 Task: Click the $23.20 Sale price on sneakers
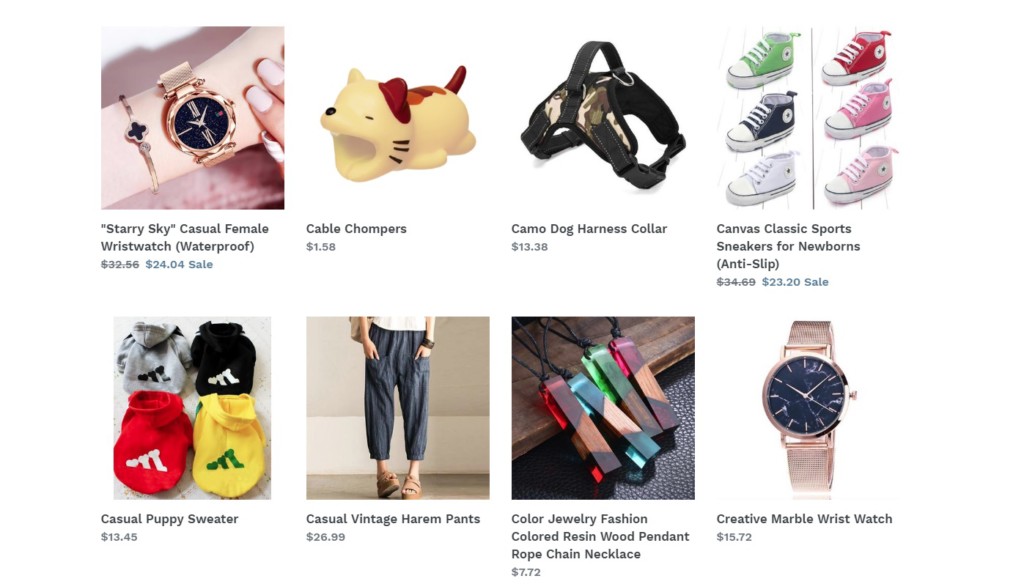click(795, 282)
